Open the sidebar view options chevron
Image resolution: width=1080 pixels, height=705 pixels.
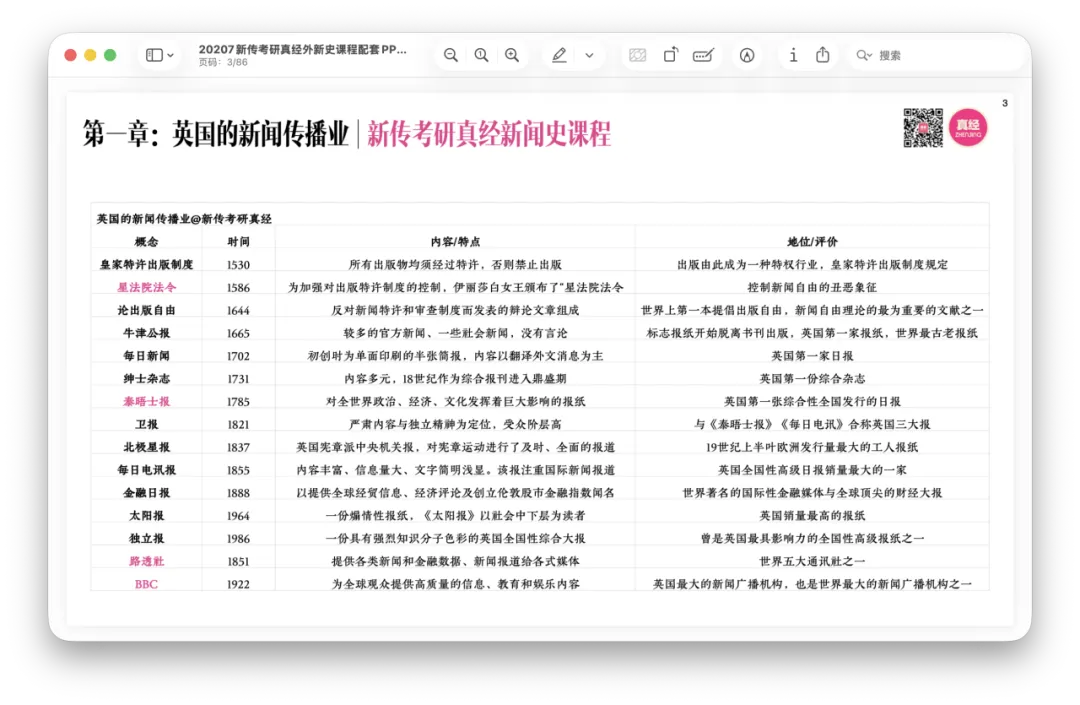tap(171, 55)
